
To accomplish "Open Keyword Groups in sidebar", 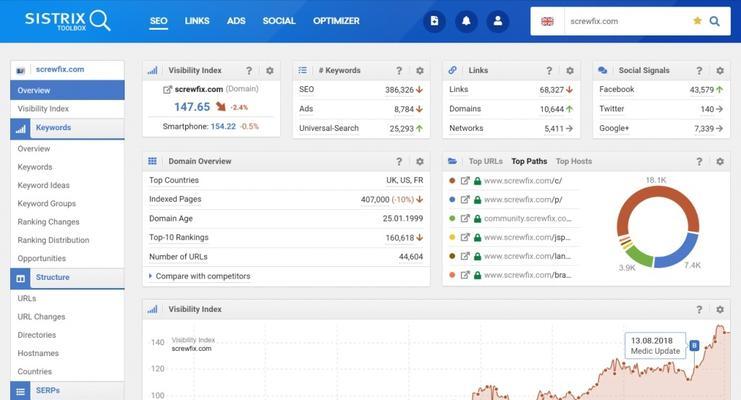I will pyautogui.click(x=46, y=204).
